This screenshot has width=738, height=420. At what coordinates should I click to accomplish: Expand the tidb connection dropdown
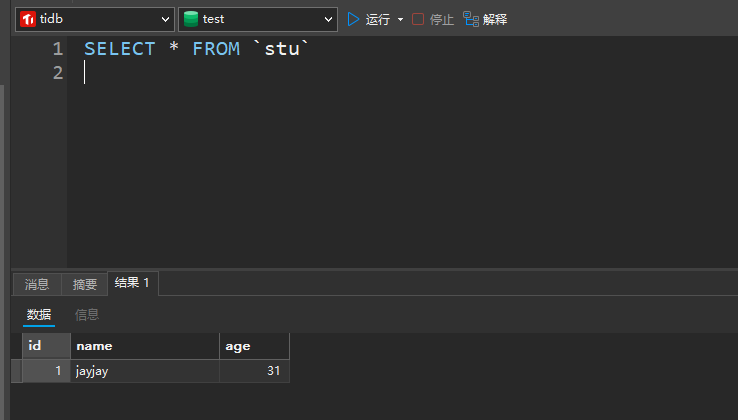tap(165, 19)
